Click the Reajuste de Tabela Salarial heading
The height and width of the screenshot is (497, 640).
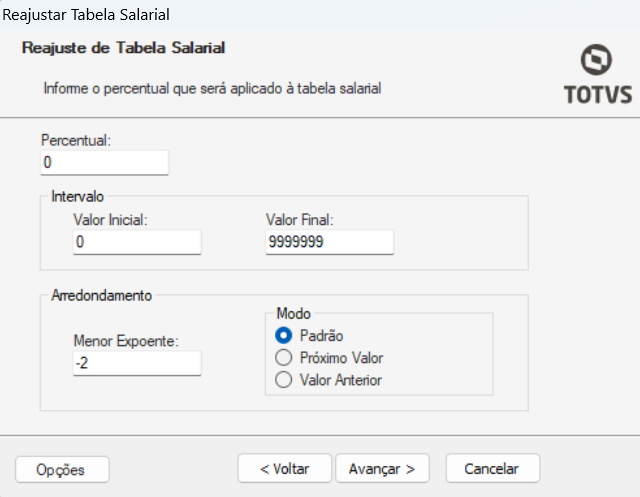click(x=123, y=47)
